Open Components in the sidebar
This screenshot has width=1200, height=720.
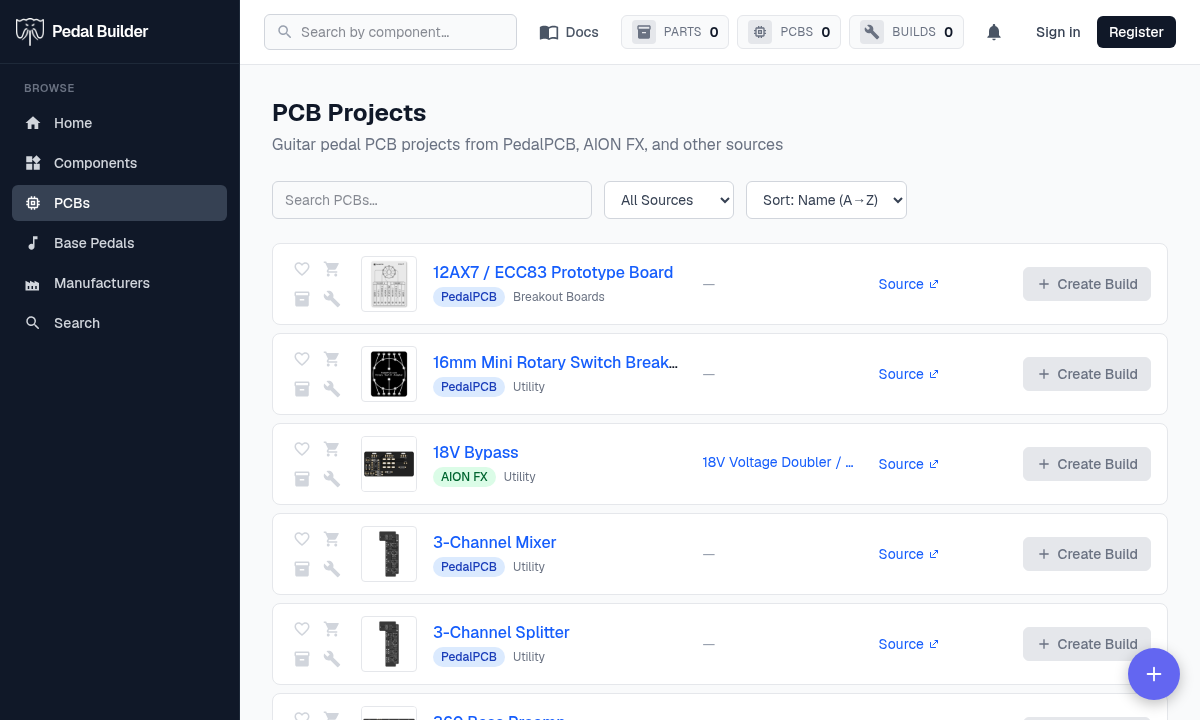coord(119,163)
